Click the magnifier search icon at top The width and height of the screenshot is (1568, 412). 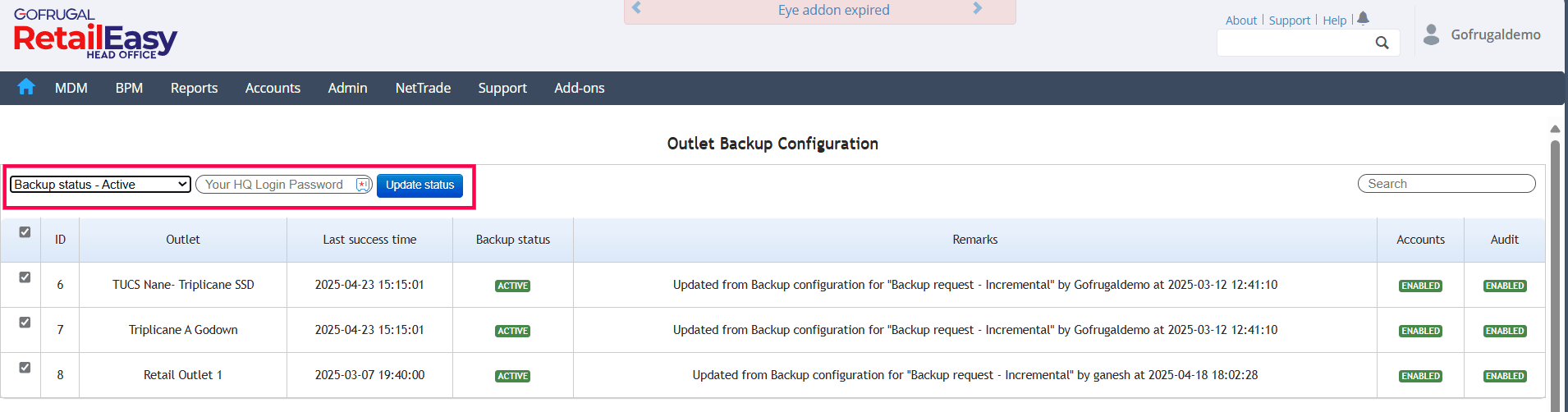[x=1382, y=43]
